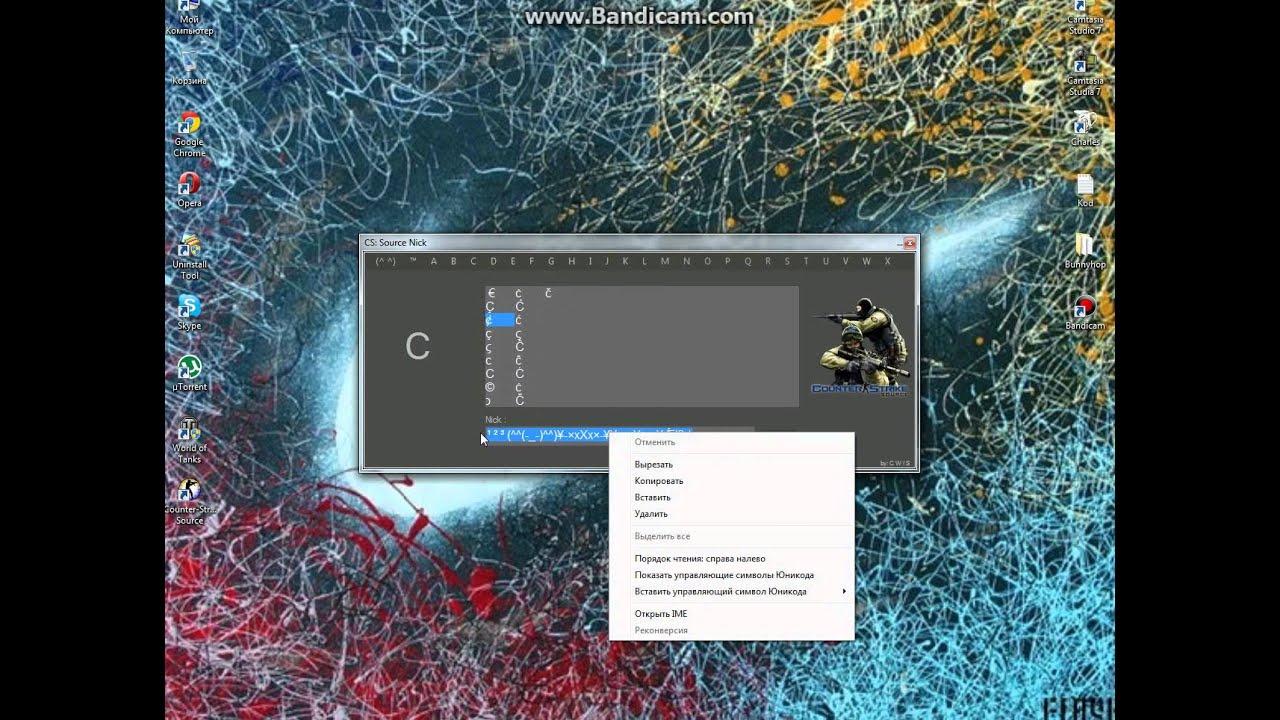
Task: Switch to the (^^) symbol category
Action: [x=386, y=262]
